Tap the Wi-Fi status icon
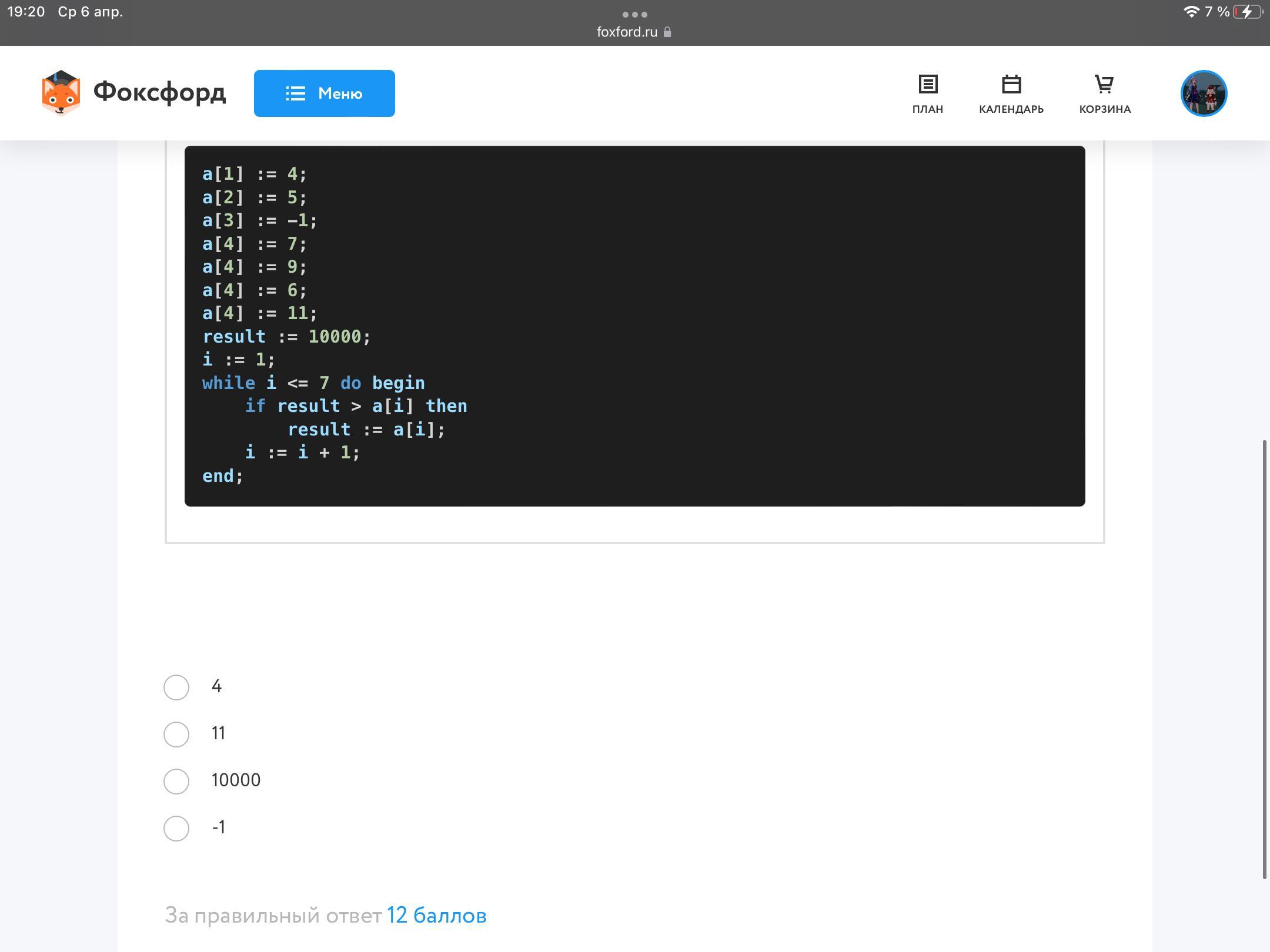The image size is (1270, 952). pyautogui.click(x=1191, y=12)
